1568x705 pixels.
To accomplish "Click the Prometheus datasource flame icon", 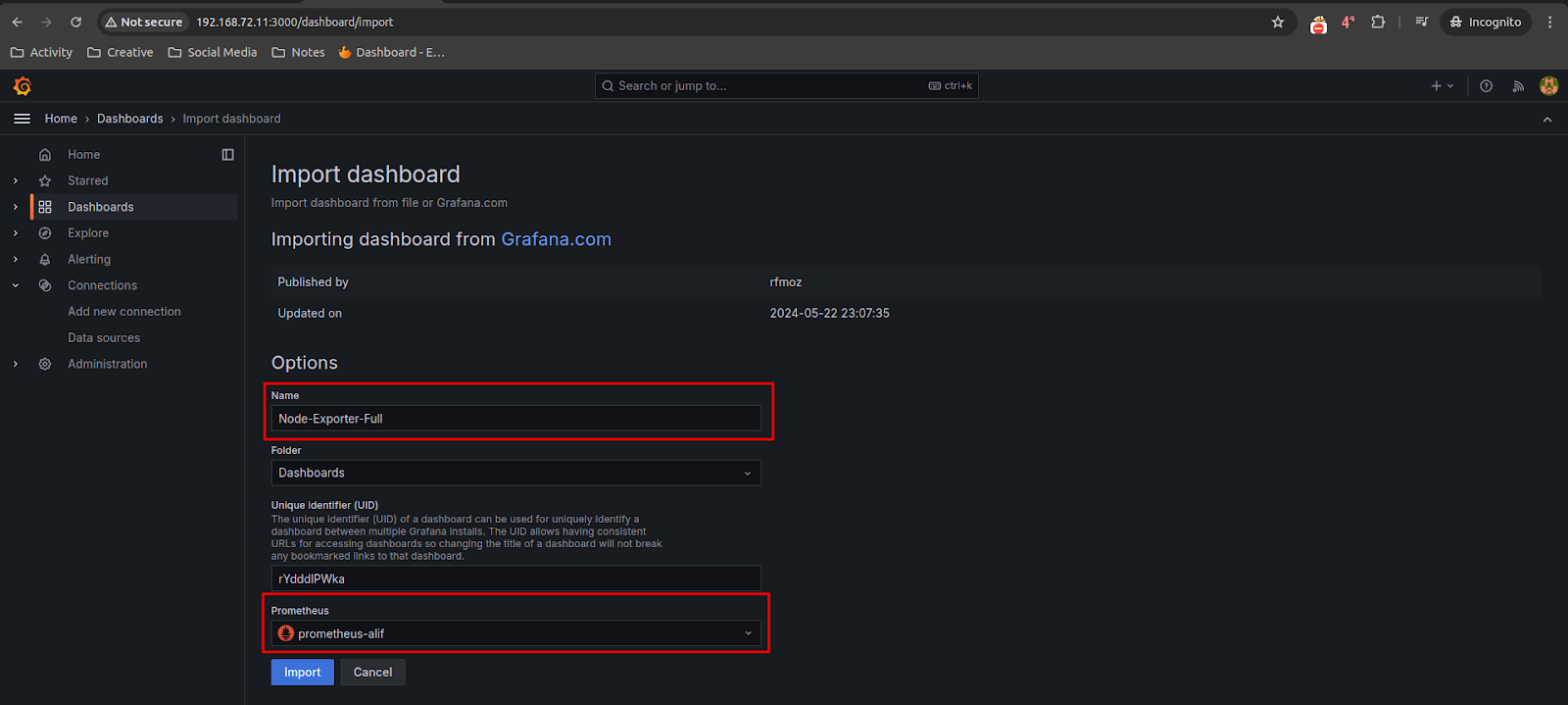I will click(x=286, y=633).
